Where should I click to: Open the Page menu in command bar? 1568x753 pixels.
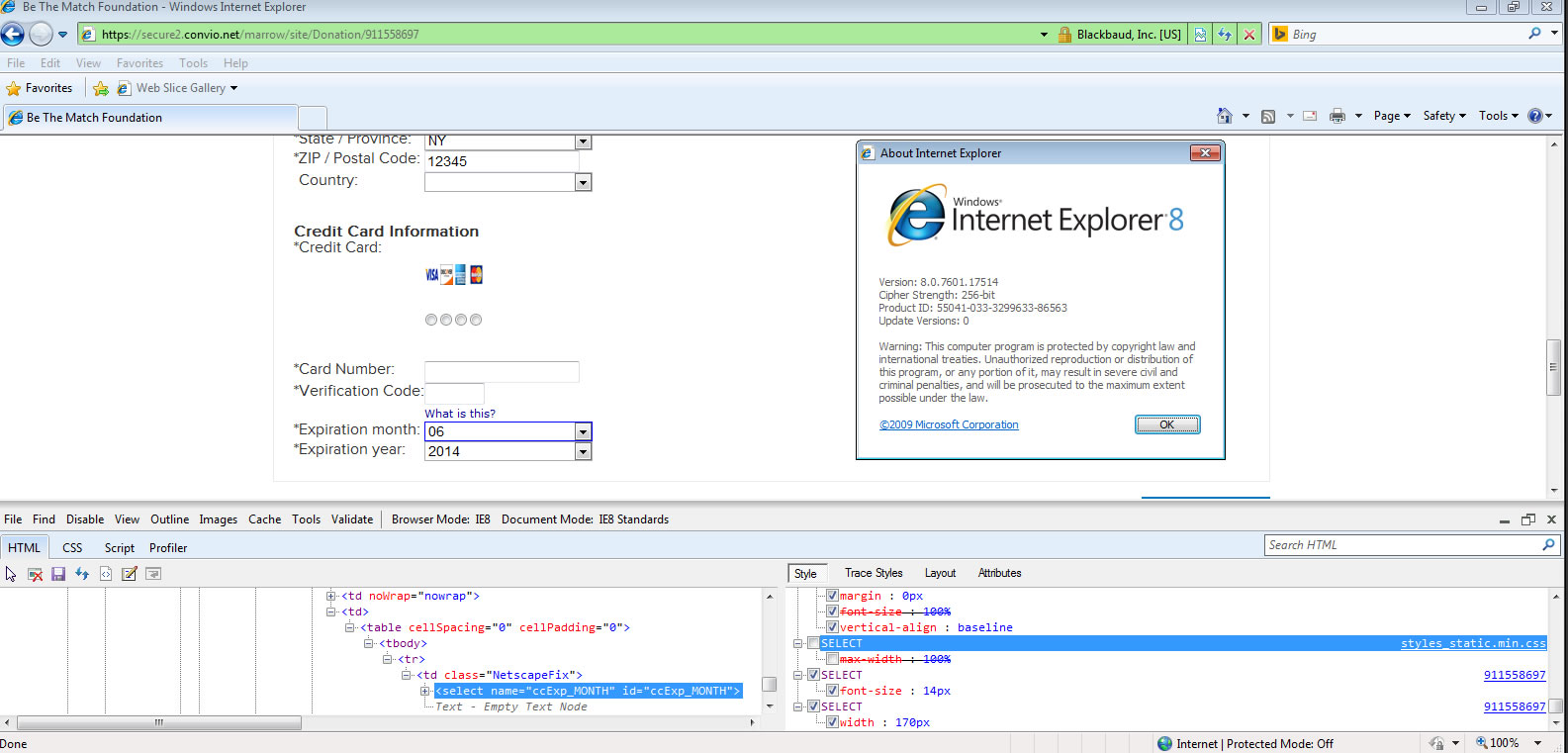click(1392, 116)
